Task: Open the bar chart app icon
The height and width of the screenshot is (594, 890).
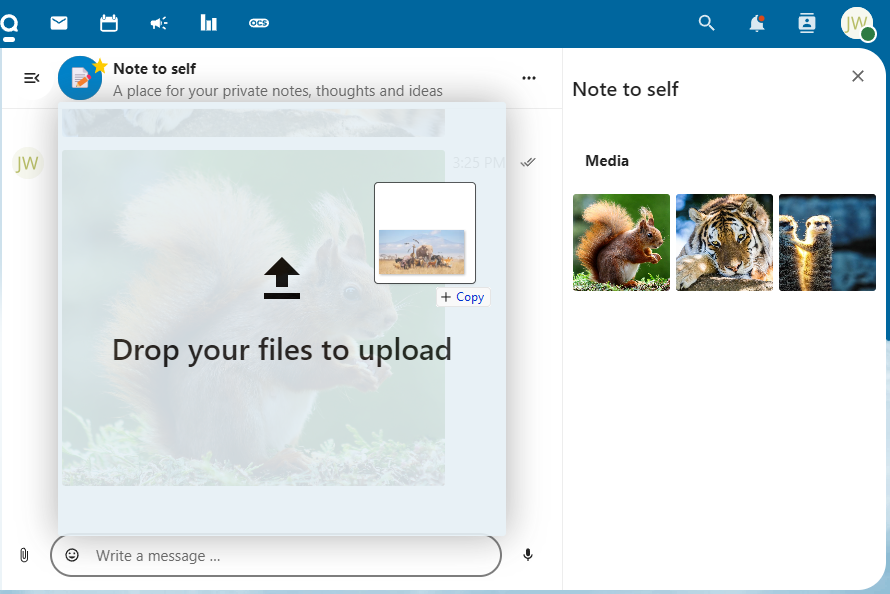Action: tap(209, 23)
